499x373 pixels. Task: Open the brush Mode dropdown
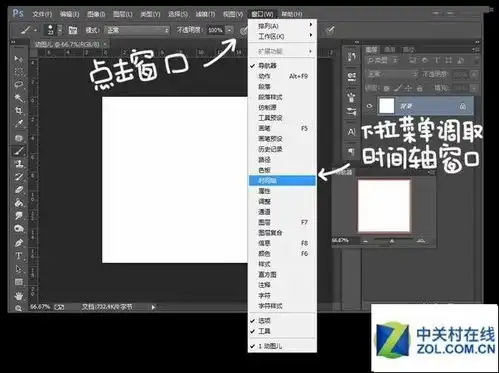click(x=137, y=30)
